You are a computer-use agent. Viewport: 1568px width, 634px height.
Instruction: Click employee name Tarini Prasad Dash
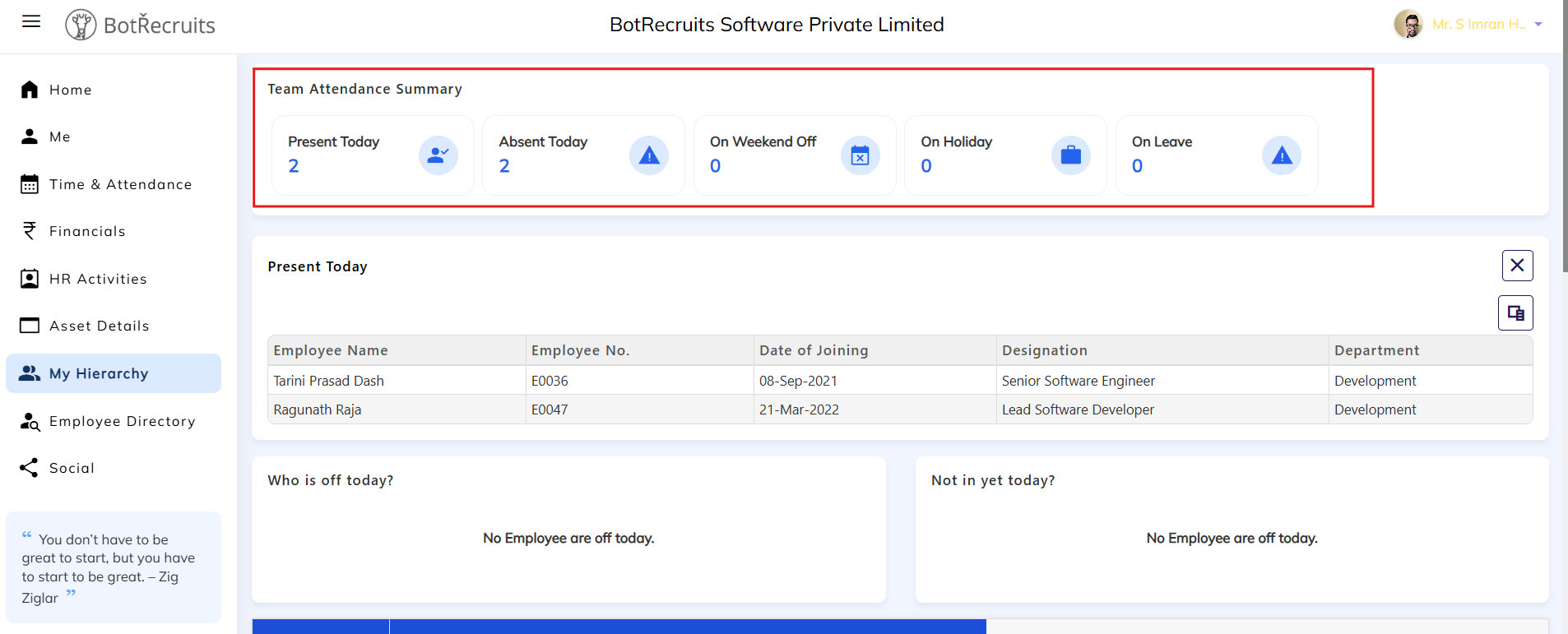click(328, 381)
